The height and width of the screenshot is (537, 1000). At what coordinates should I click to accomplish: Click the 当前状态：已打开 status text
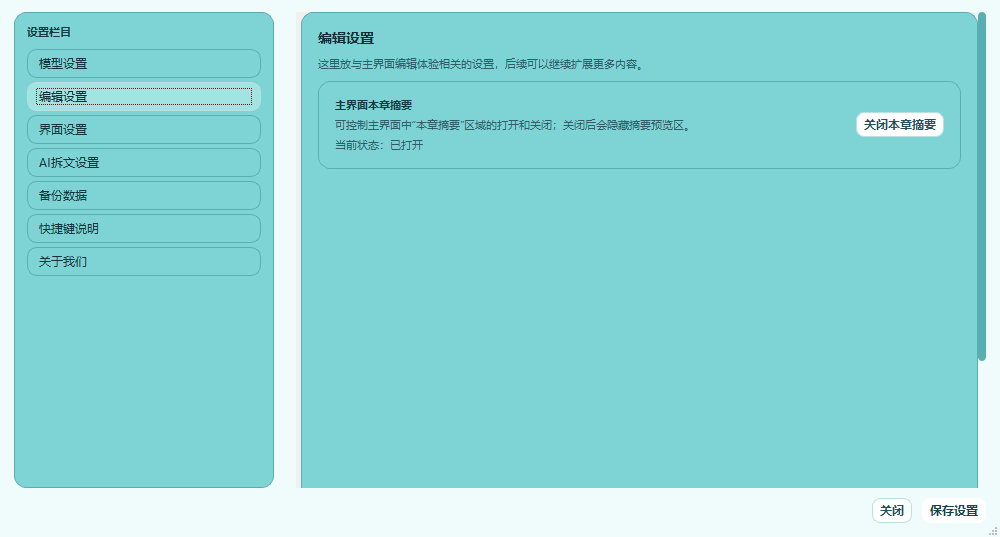coord(379,145)
